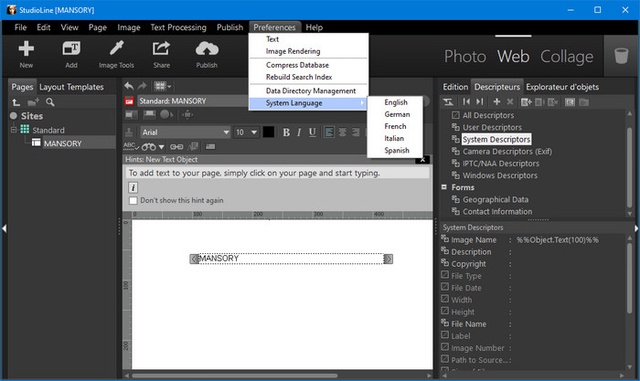
Task: Toggle Path to Source descriptor checkbox
Action: (x=445, y=359)
